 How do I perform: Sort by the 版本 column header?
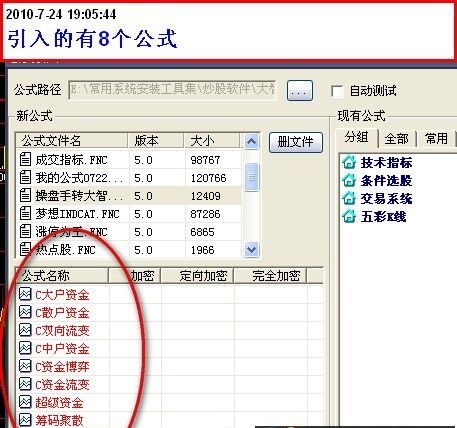coord(156,141)
